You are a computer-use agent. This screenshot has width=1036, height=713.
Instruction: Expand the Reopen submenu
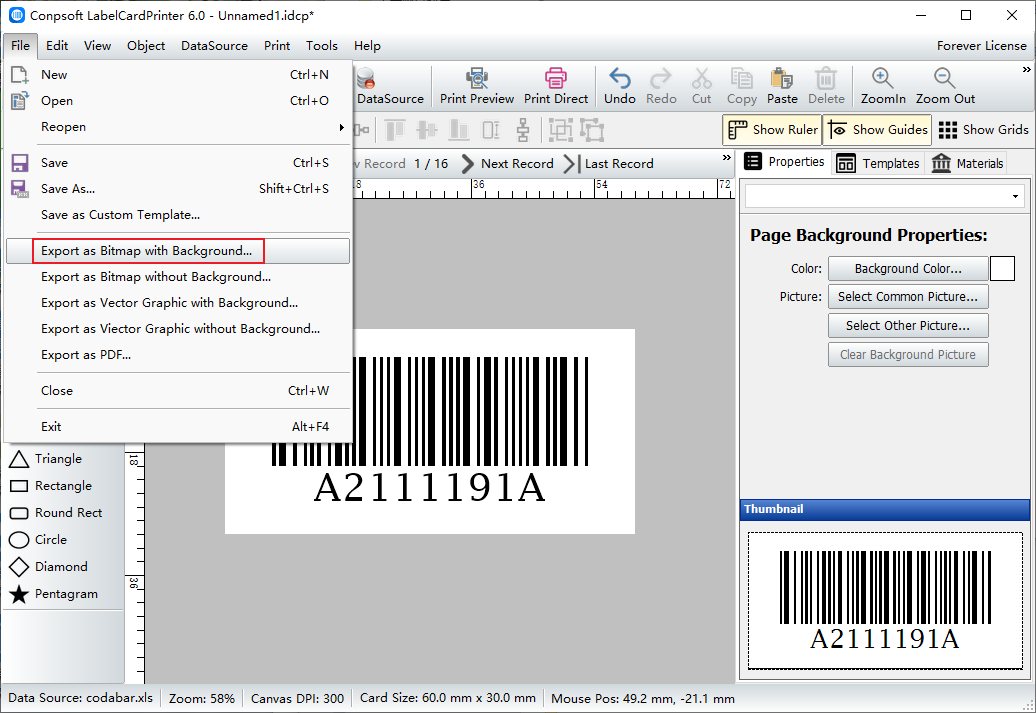pyautogui.click(x=177, y=127)
